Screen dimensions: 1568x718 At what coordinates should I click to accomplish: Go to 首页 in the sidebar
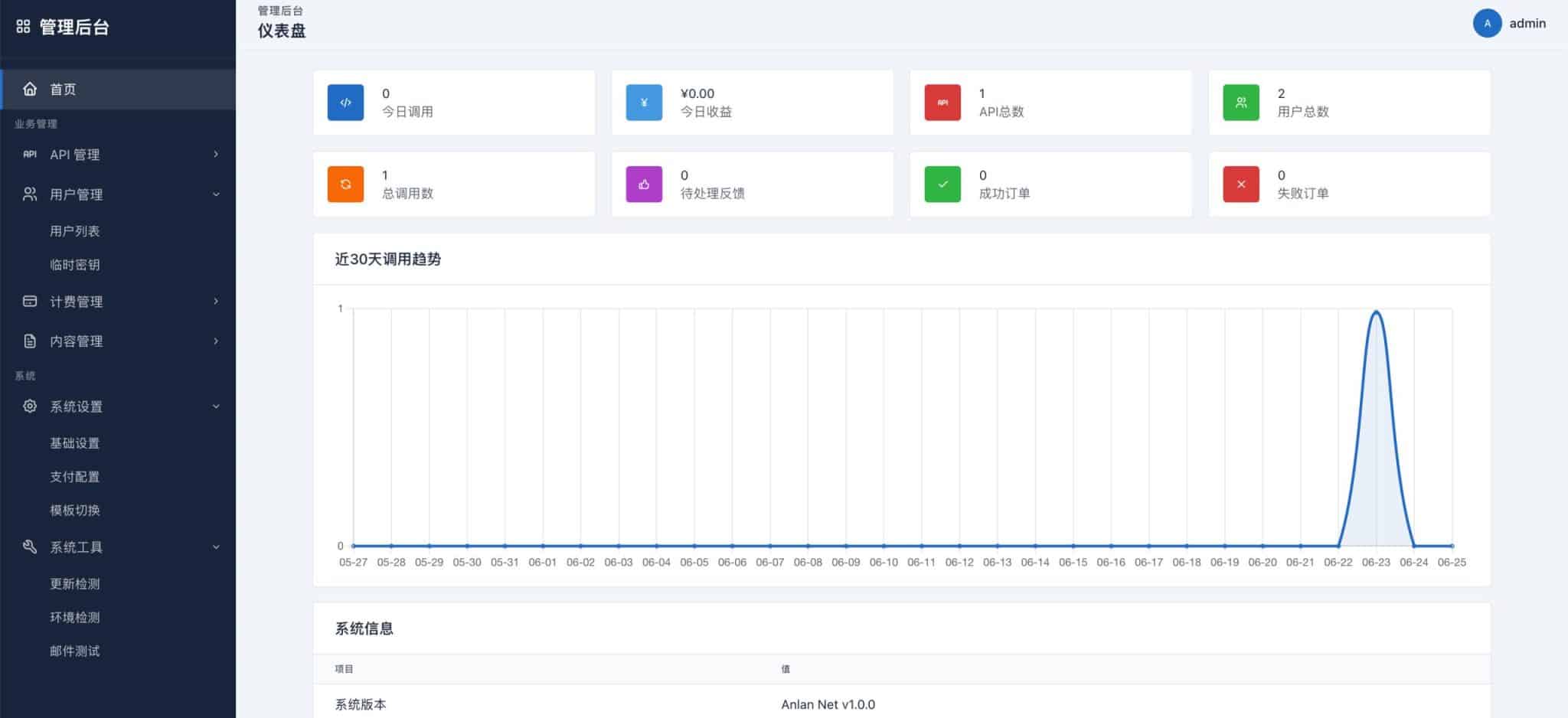point(118,90)
